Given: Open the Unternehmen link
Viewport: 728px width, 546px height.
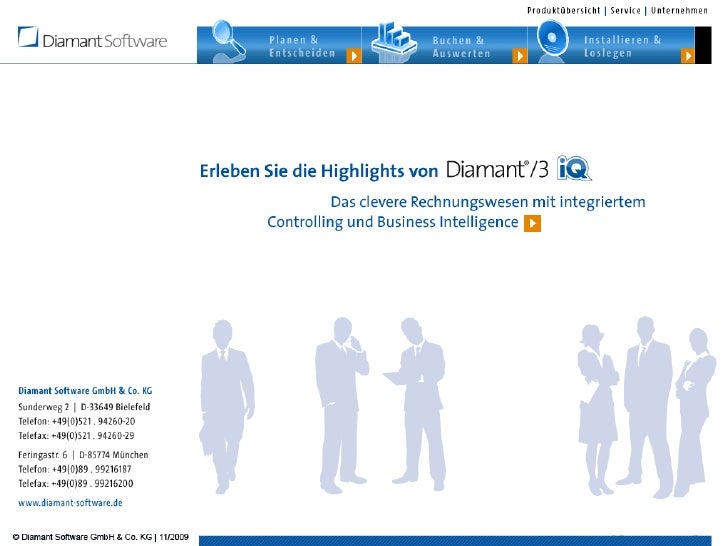Looking at the screenshot, I should (679, 10).
